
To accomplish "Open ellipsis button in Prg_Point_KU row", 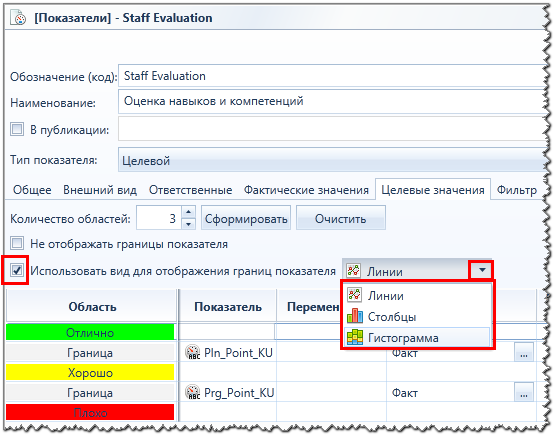I will pyautogui.click(x=524, y=392).
